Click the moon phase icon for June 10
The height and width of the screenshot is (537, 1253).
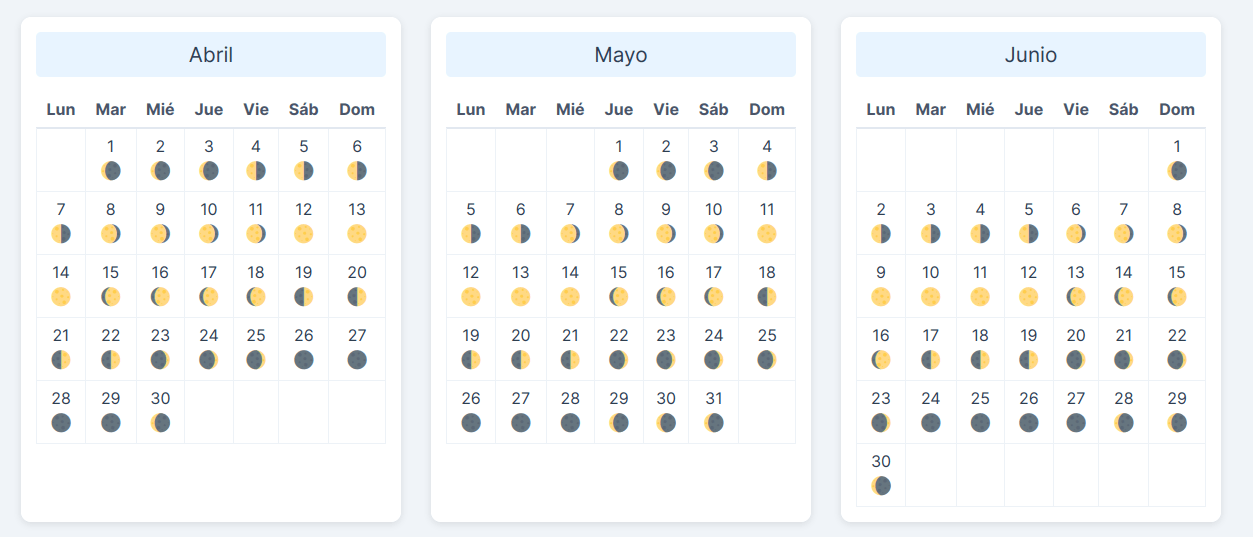pyautogui.click(x=931, y=297)
